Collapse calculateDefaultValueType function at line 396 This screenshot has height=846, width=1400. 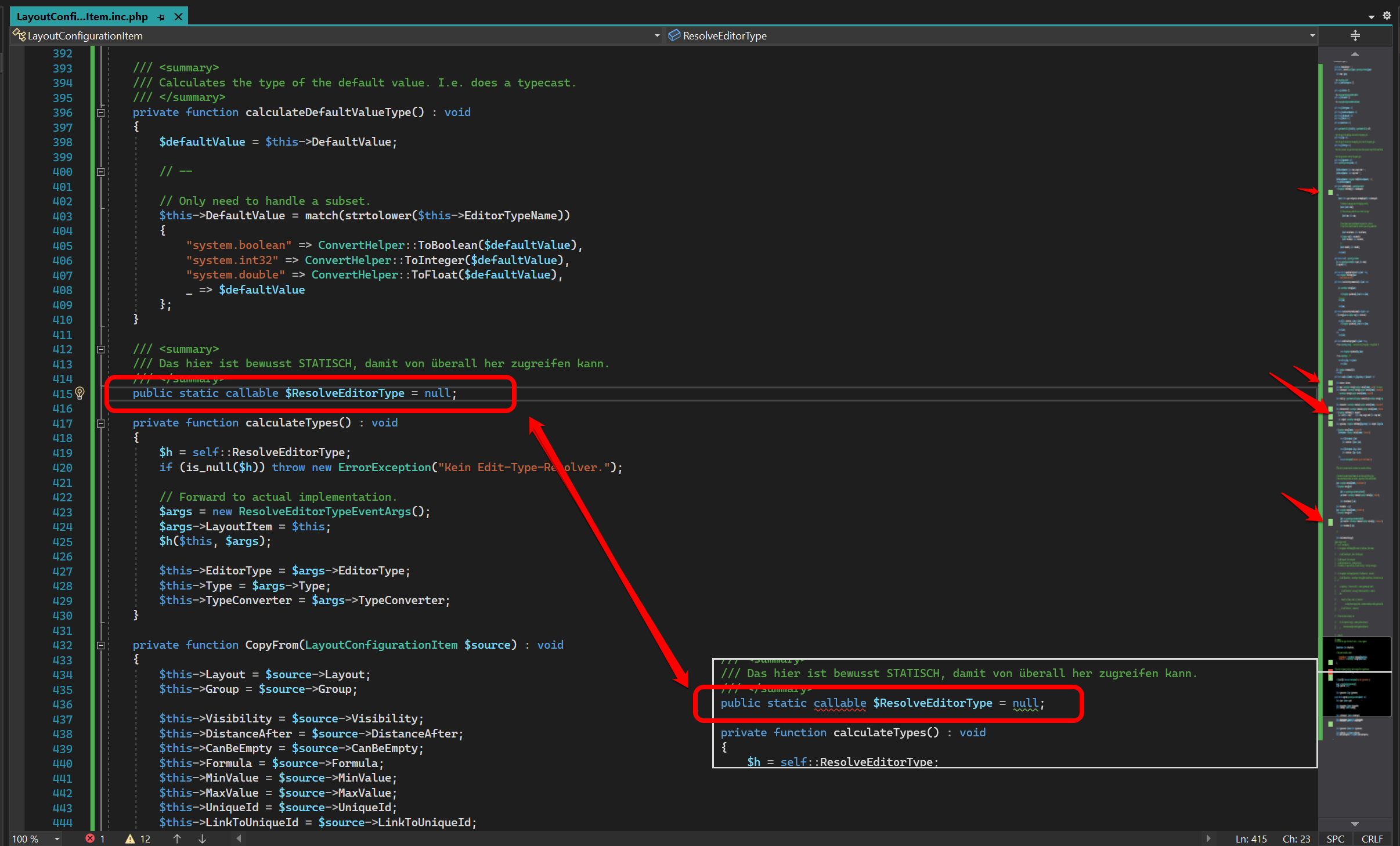100,113
